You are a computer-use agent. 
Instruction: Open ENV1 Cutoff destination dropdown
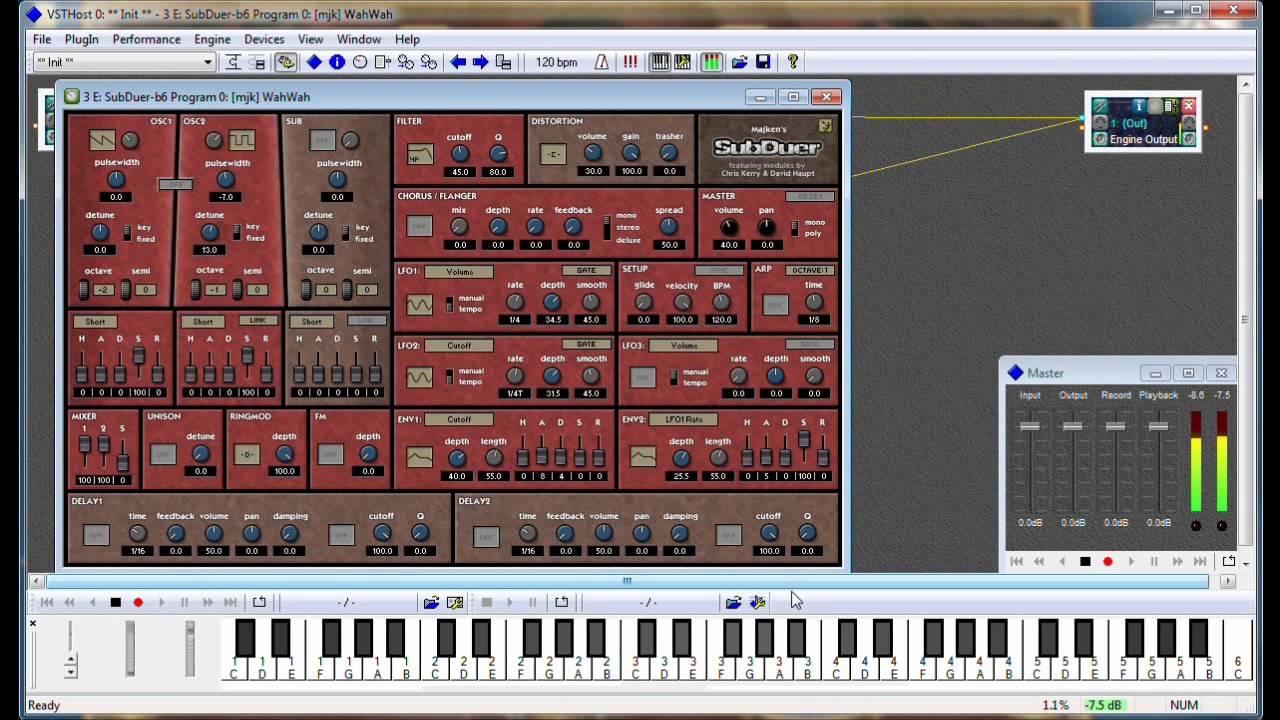point(459,420)
